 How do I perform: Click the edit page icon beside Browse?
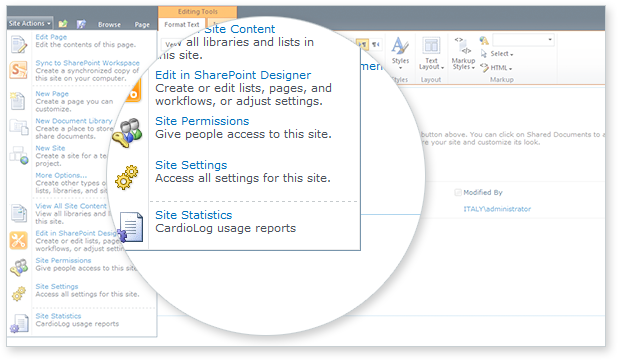(81, 24)
